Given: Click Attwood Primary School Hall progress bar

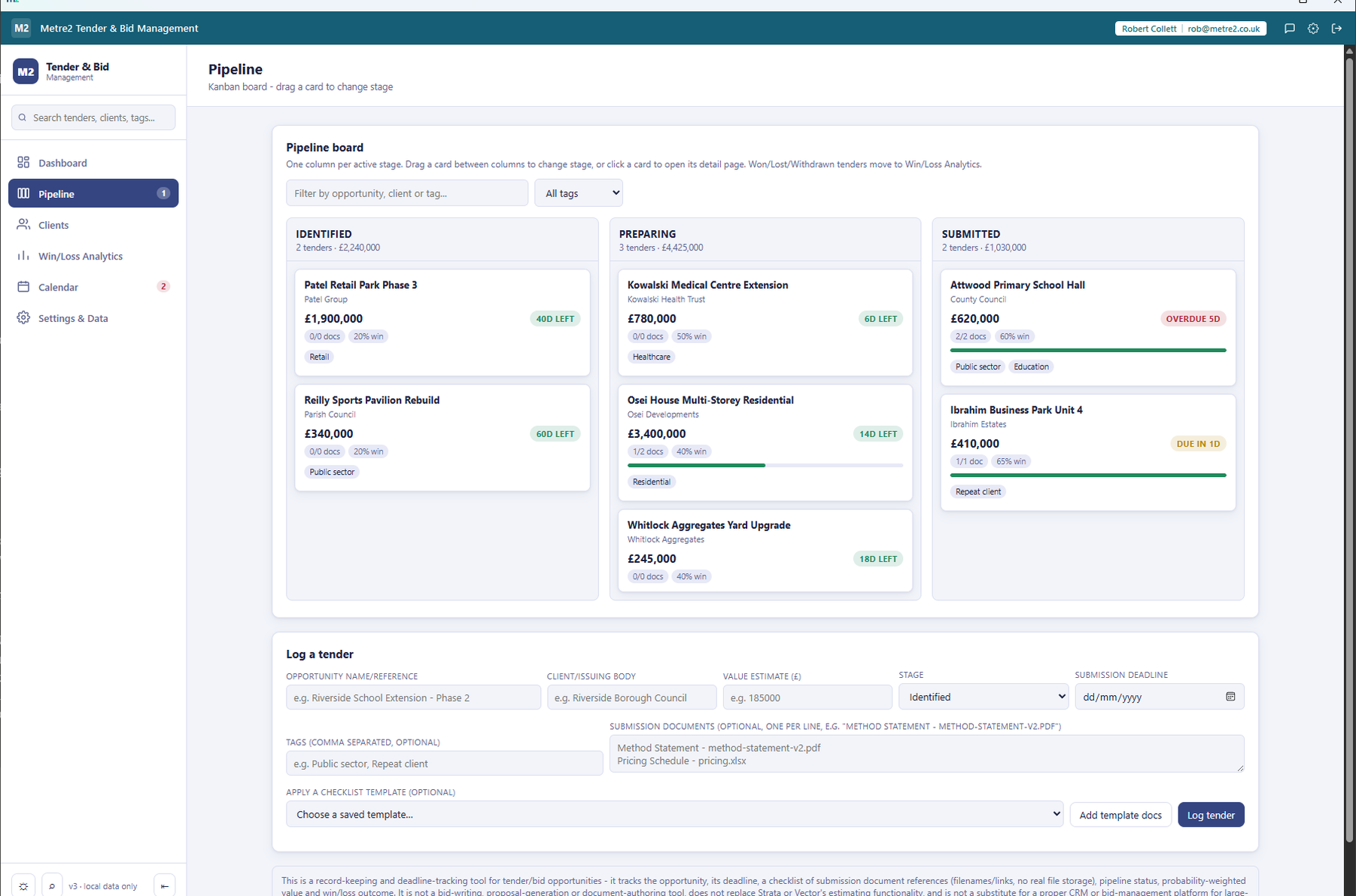Looking at the screenshot, I should click(1088, 351).
